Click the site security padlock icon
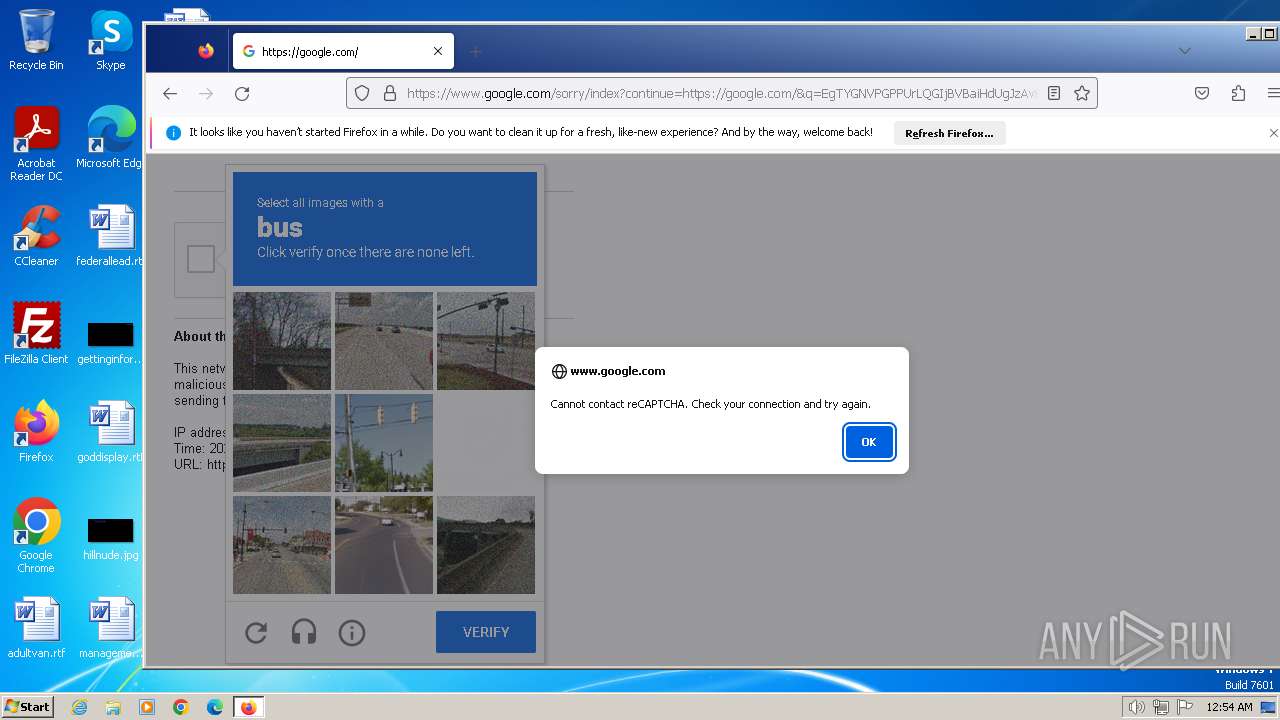1280x720 pixels. (x=389, y=93)
